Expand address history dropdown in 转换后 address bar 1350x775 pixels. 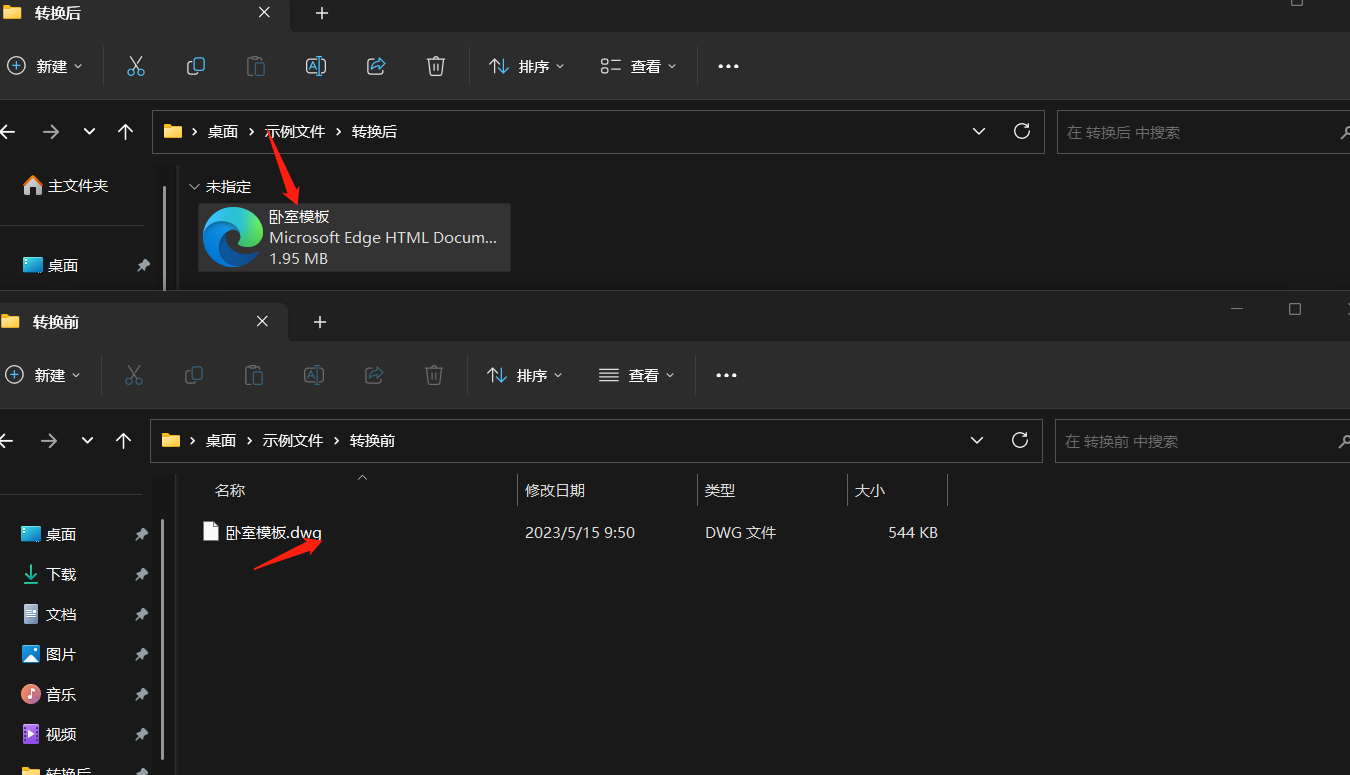pos(980,131)
